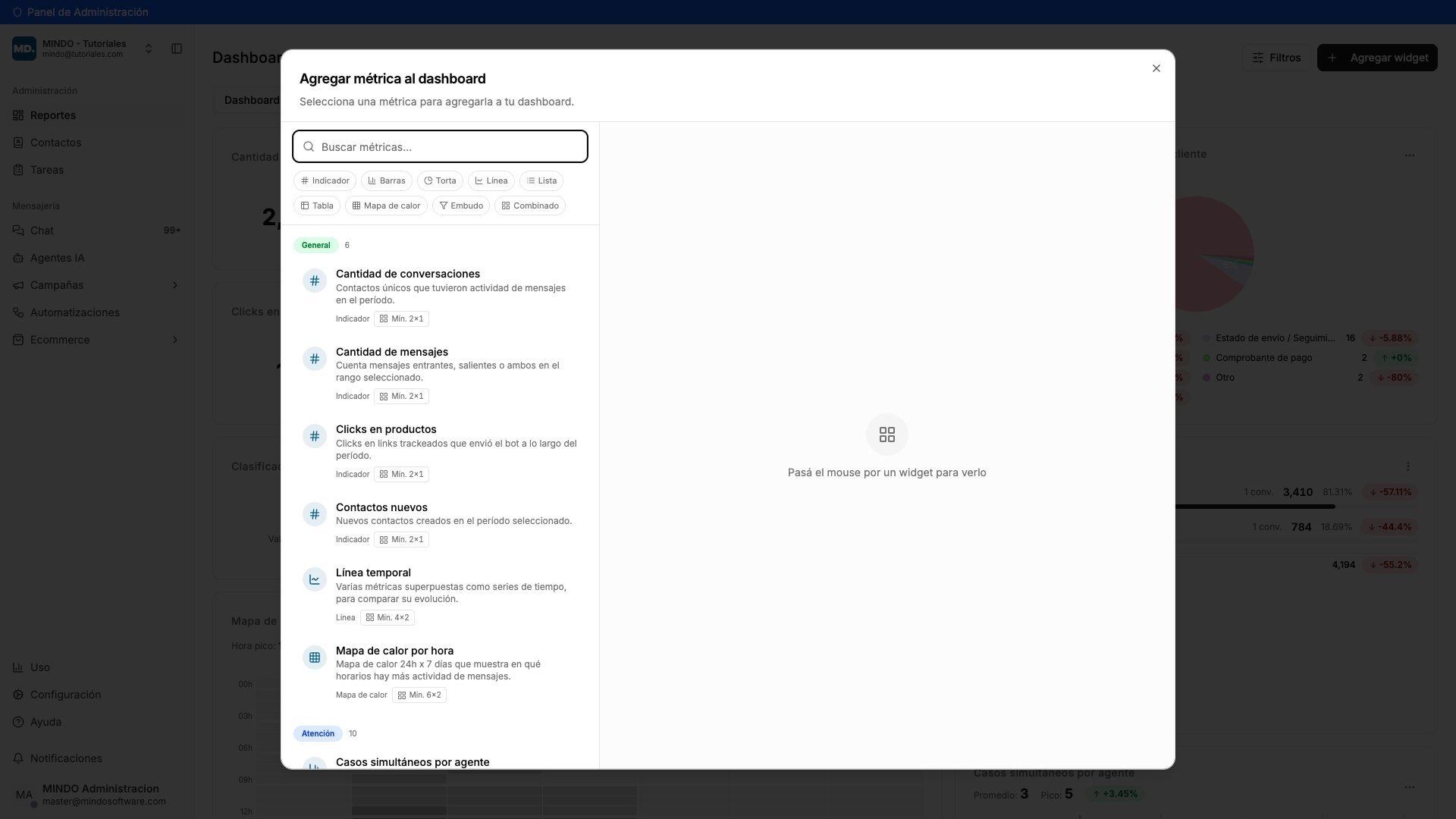This screenshot has width=1456, height=819.
Task: Click the Min. 4×2 size tag
Action: click(388, 617)
